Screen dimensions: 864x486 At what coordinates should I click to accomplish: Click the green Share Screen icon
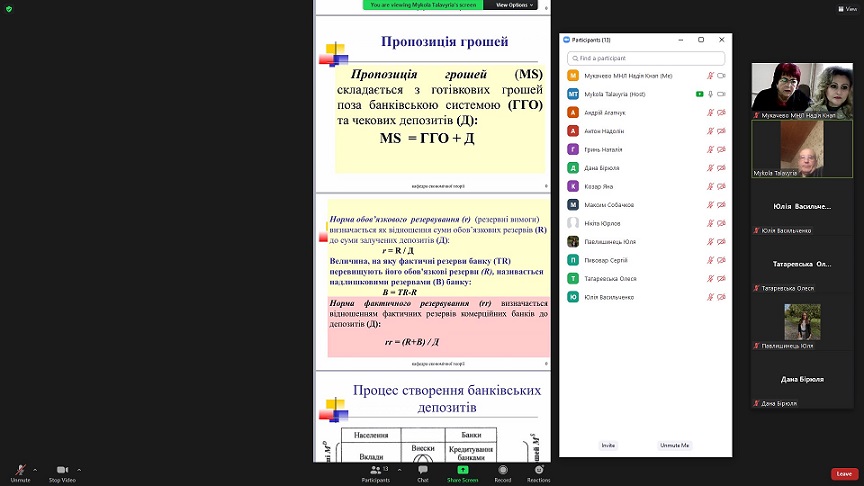(x=463, y=469)
